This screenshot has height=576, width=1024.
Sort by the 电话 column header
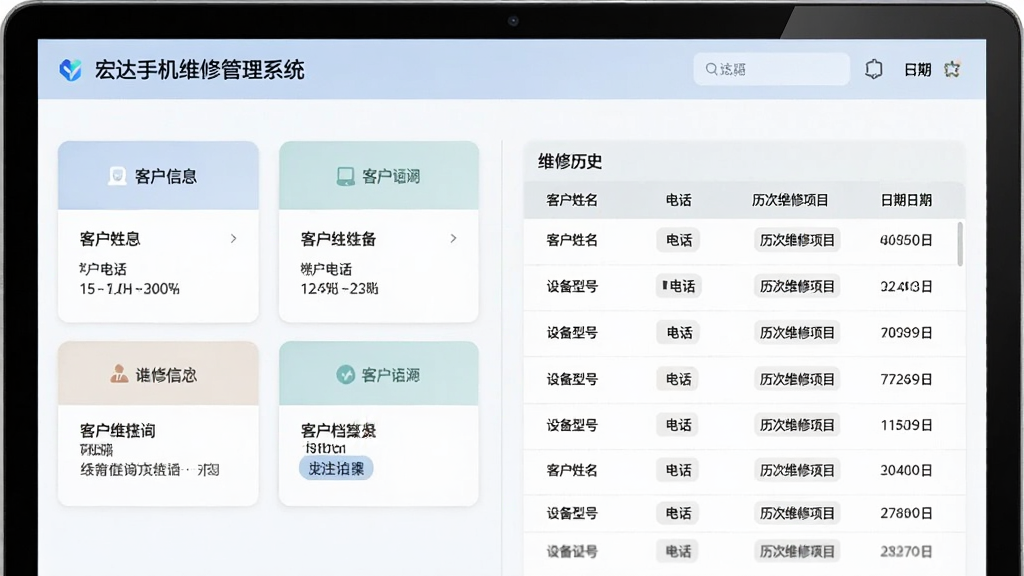[679, 200]
